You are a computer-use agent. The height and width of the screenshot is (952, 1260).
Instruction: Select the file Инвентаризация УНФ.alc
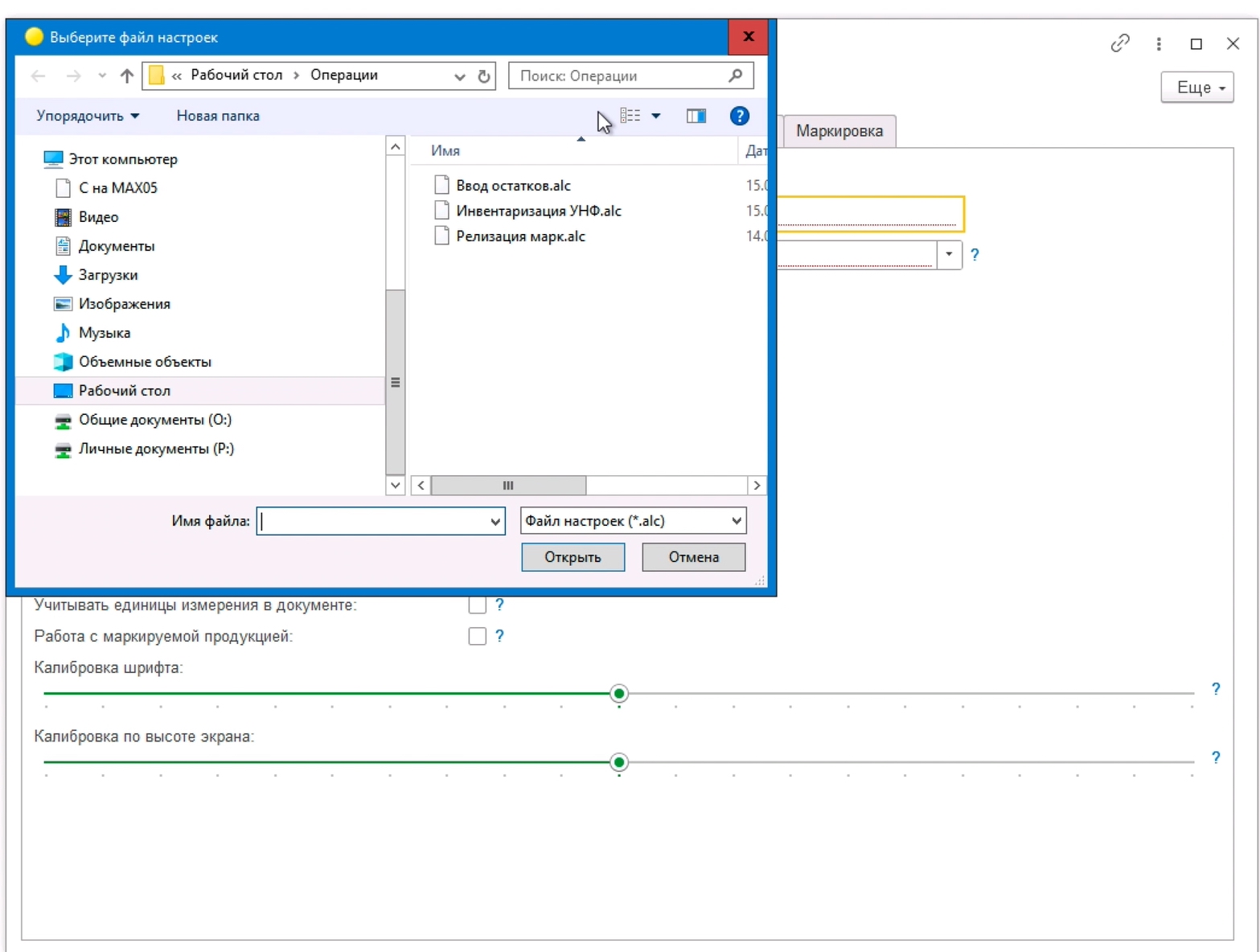click(x=527, y=211)
